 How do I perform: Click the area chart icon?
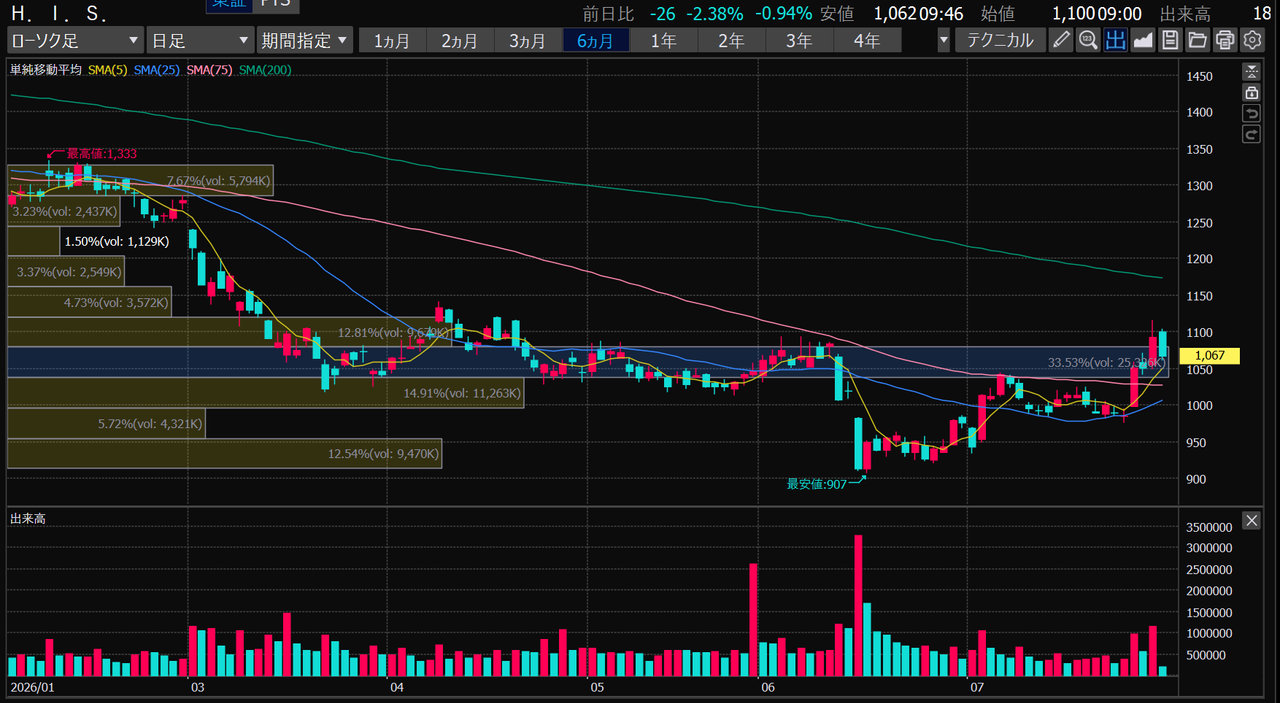click(x=1142, y=40)
